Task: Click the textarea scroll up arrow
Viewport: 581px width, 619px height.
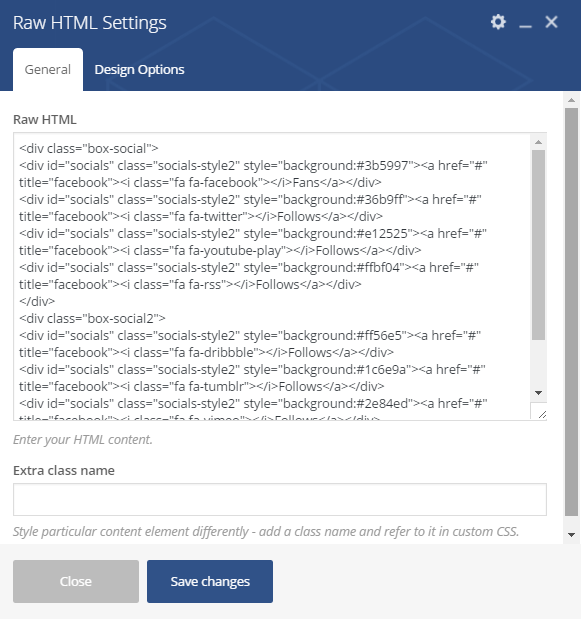Action: (x=538, y=142)
